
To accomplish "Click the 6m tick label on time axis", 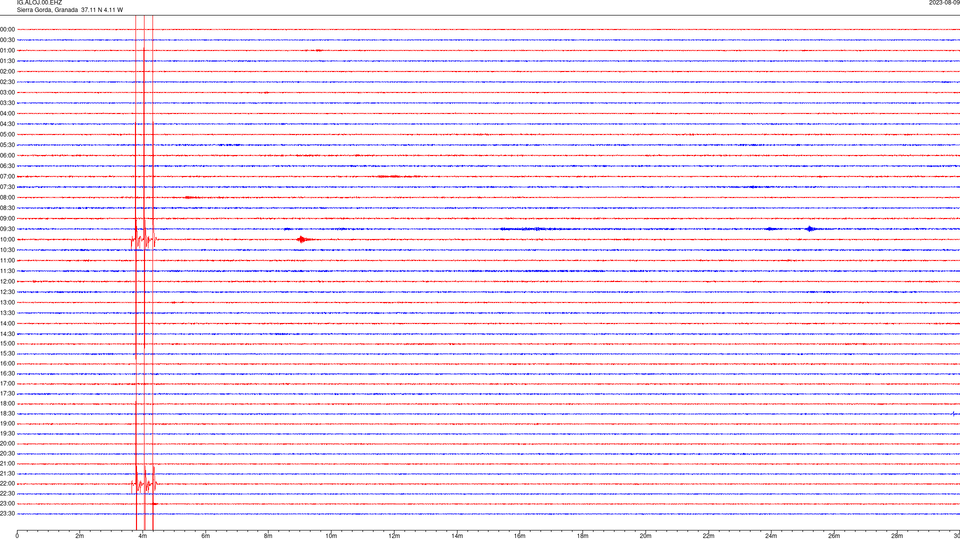I will point(205,536).
